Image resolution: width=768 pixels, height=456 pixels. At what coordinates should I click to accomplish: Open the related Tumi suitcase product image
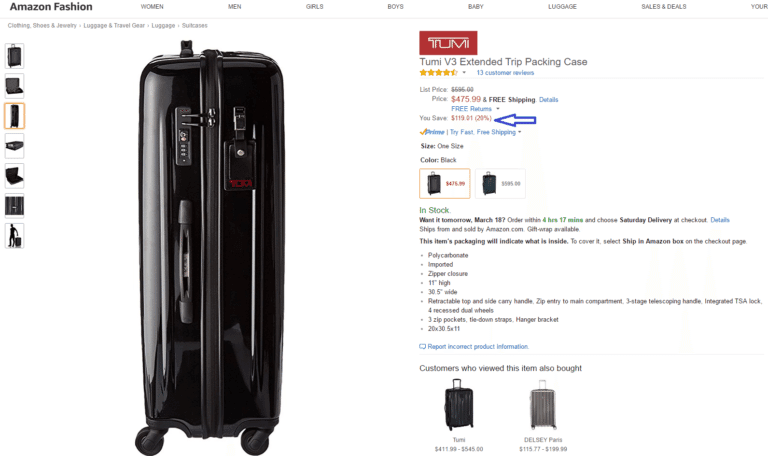pos(459,404)
